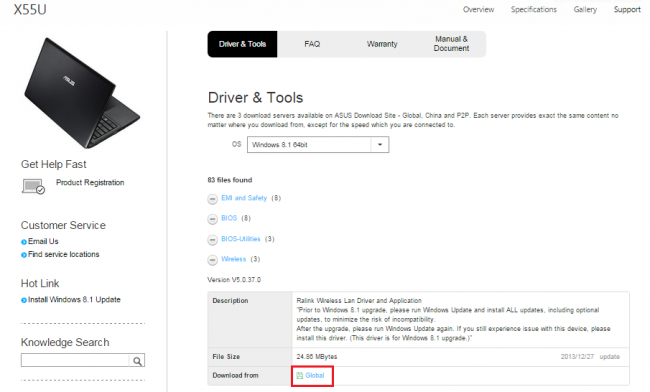
Task: Open the Wireless category link
Action: [x=233, y=259]
